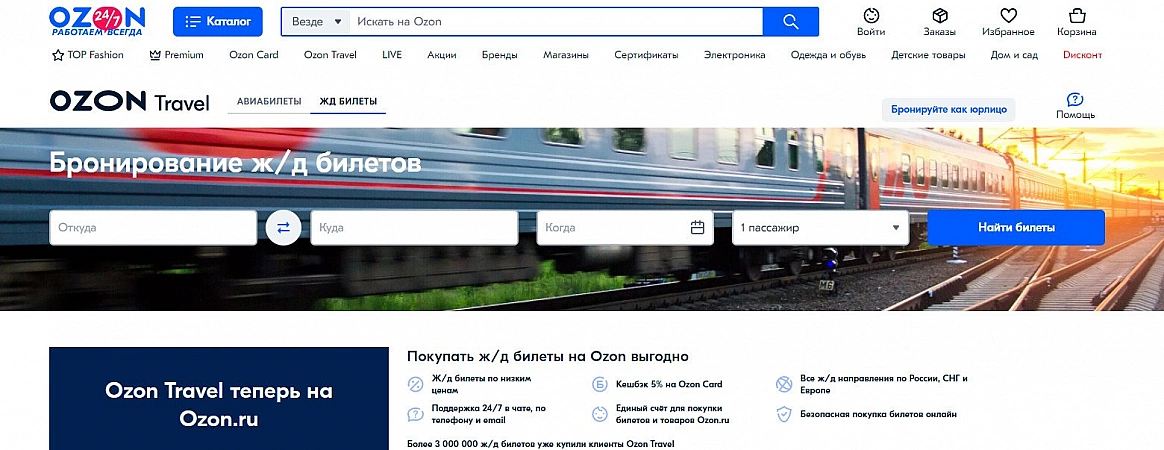Open Избранное favorites heart icon

pyautogui.click(x=1008, y=17)
